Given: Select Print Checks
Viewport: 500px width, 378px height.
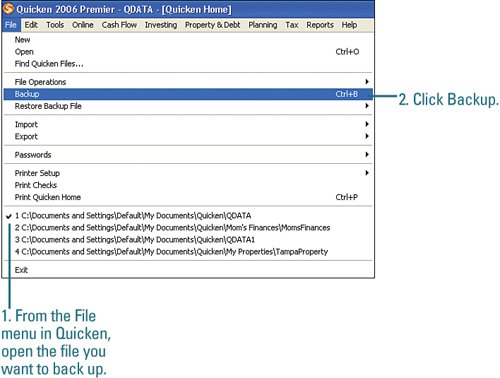Looking at the screenshot, I should pyautogui.click(x=188, y=185).
